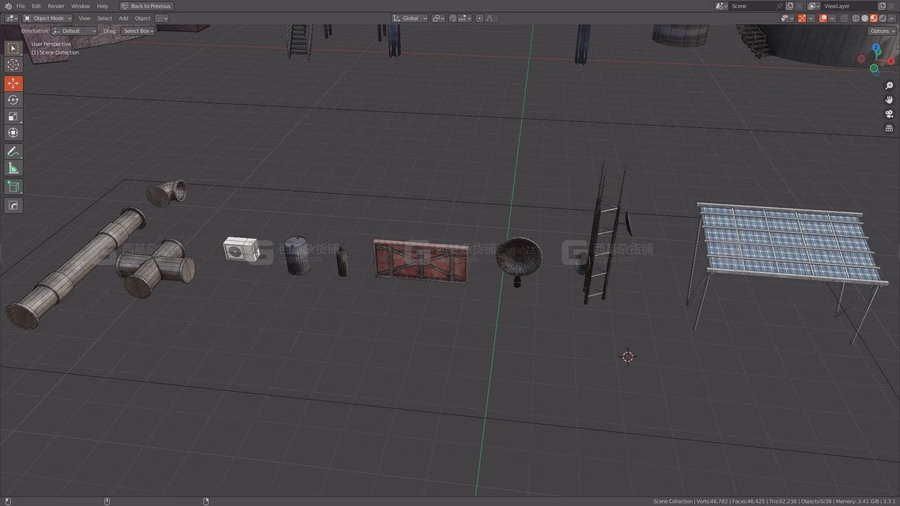Image resolution: width=900 pixels, height=506 pixels.
Task: Open the pivot point dropdown
Action: click(439, 18)
